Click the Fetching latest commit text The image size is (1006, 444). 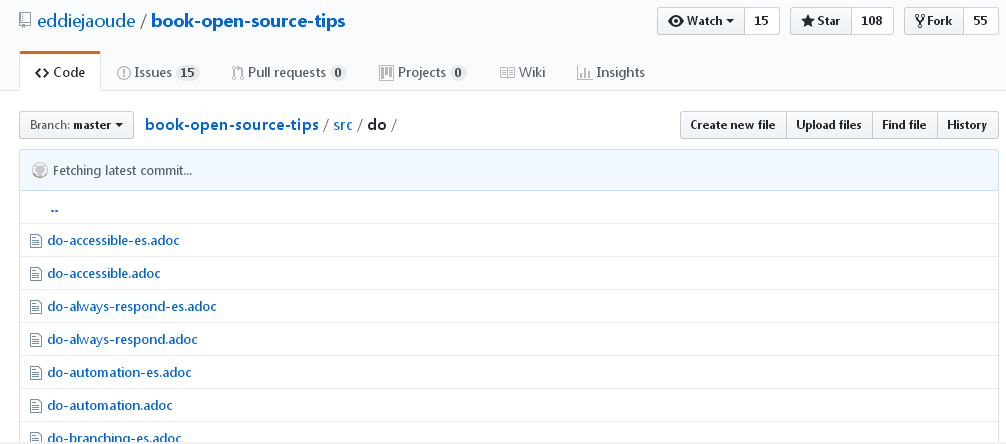(123, 171)
